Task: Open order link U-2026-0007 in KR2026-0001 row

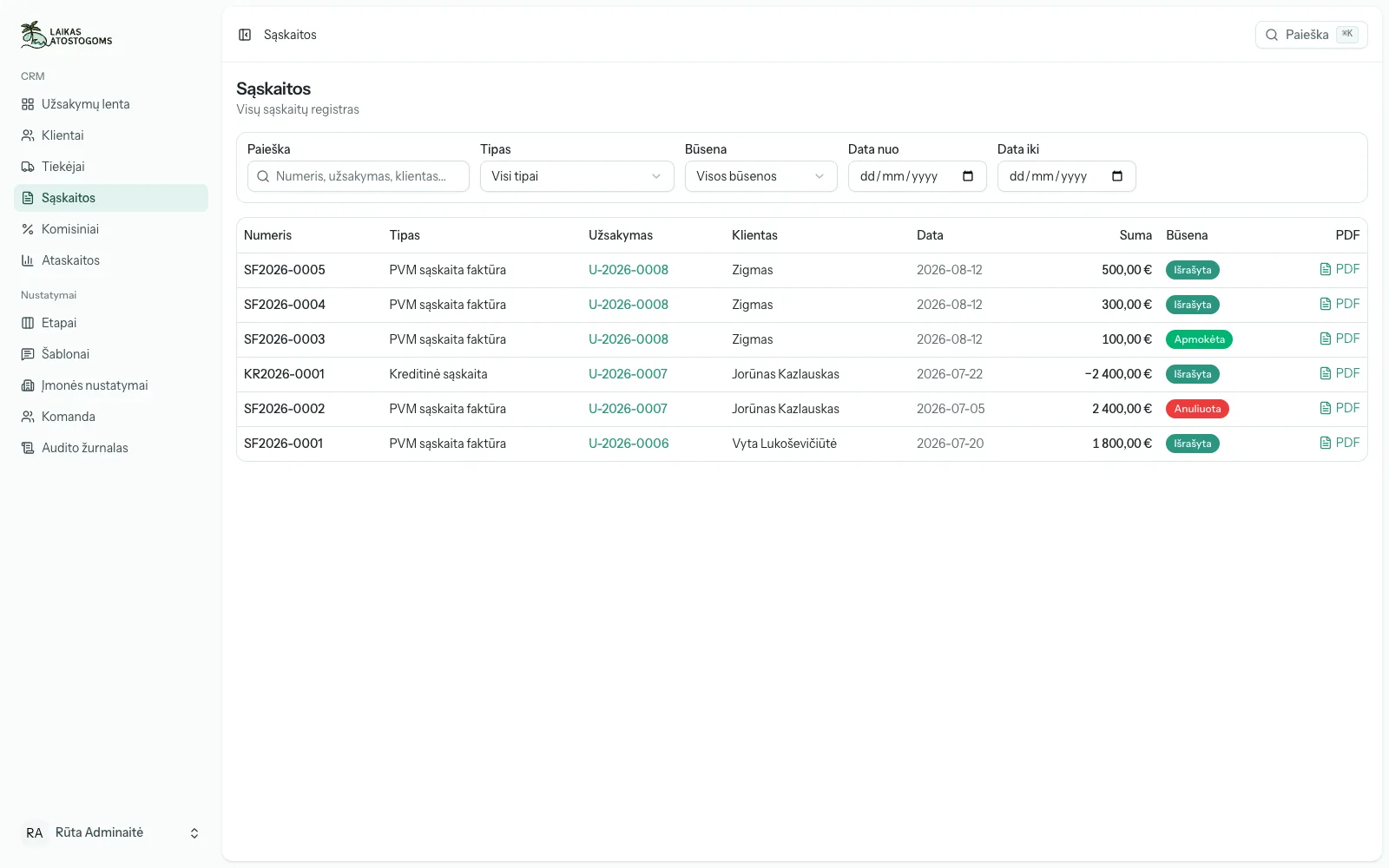Action: coord(628,374)
